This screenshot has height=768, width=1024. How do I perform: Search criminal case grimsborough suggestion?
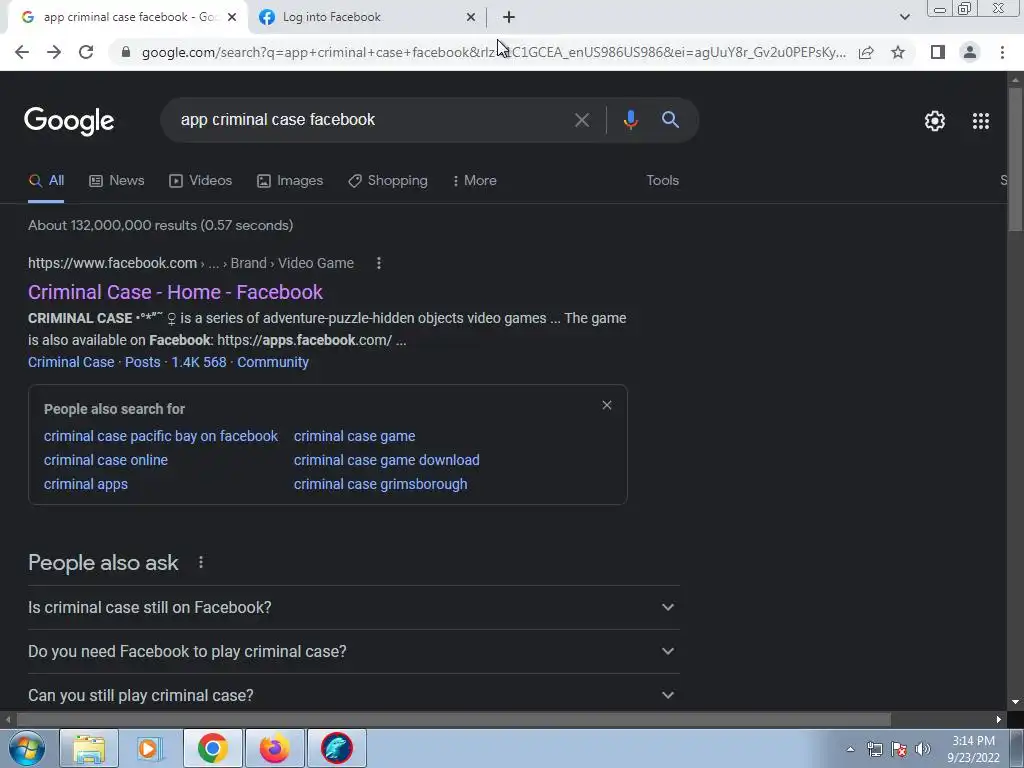tap(381, 485)
